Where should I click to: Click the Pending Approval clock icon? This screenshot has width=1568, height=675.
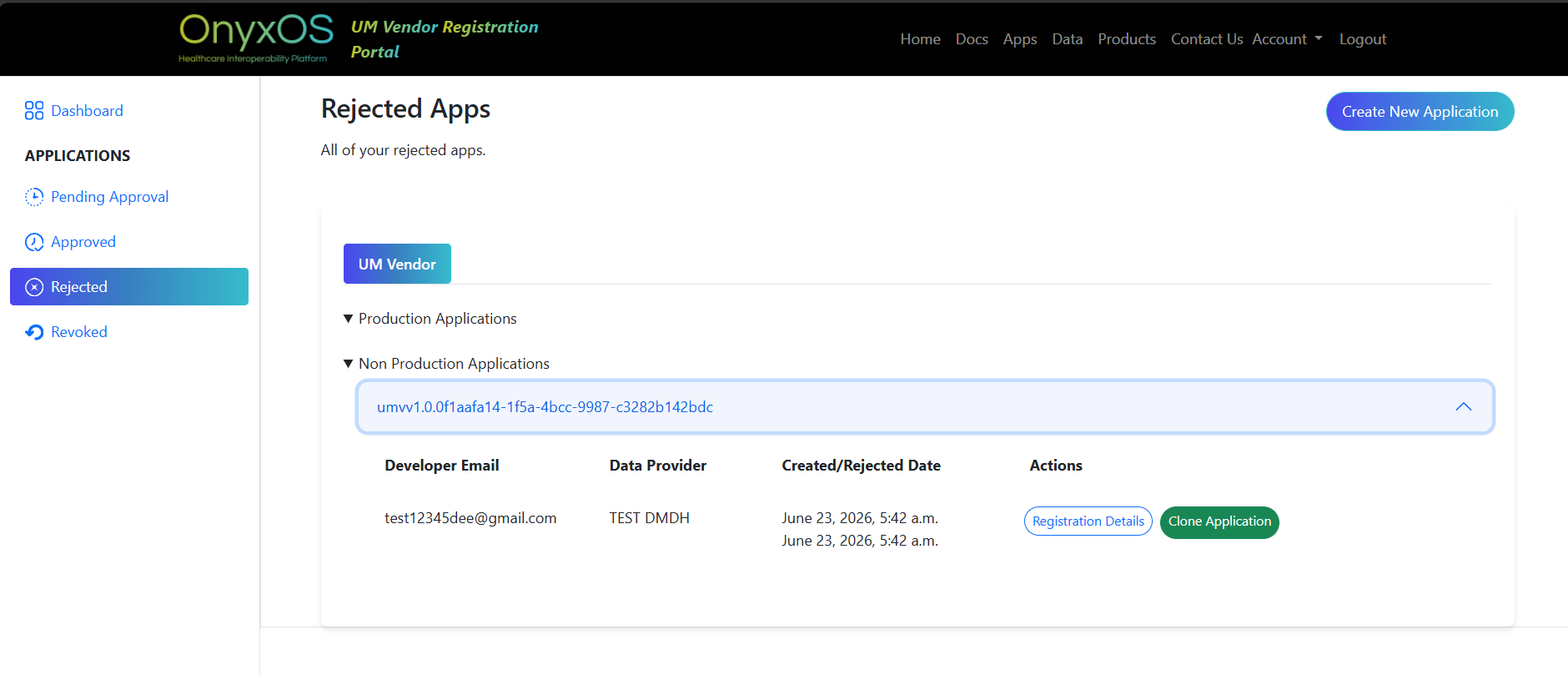[x=34, y=197]
